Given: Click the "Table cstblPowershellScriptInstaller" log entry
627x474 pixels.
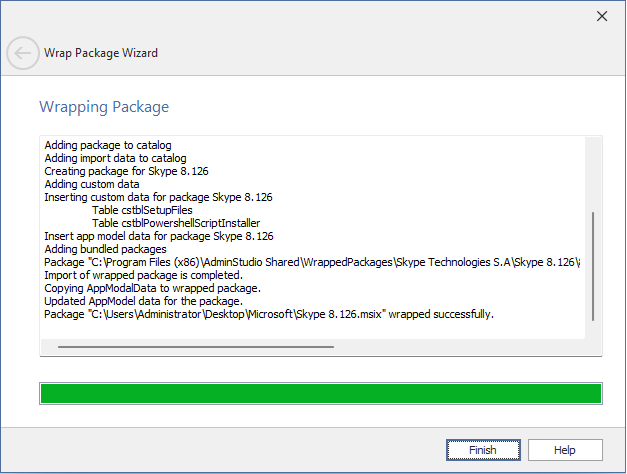Looking at the screenshot, I should [x=176, y=223].
